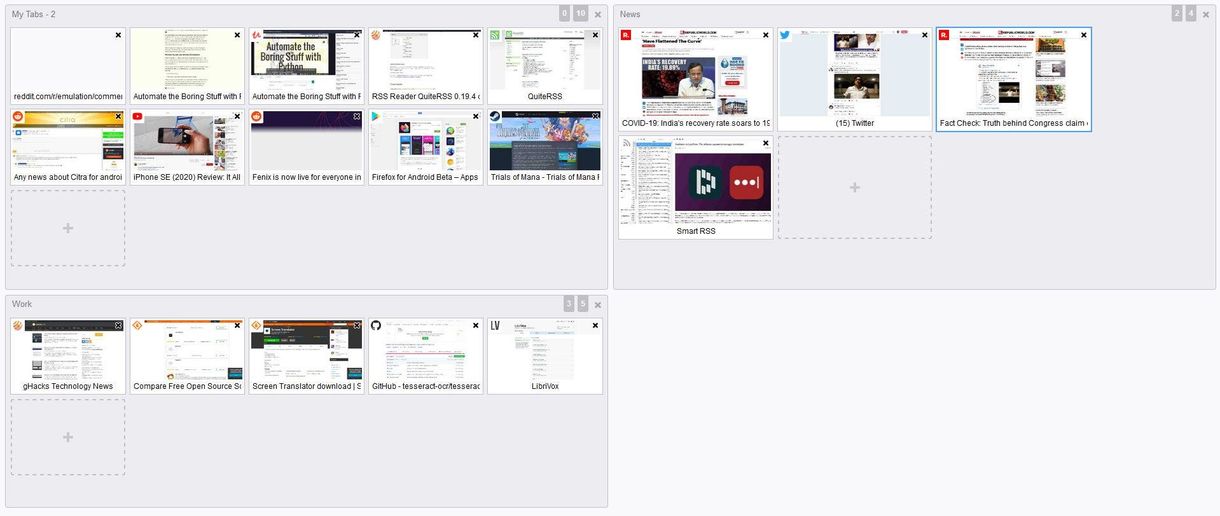Close the gHacks Technology News tab

pos(118,326)
